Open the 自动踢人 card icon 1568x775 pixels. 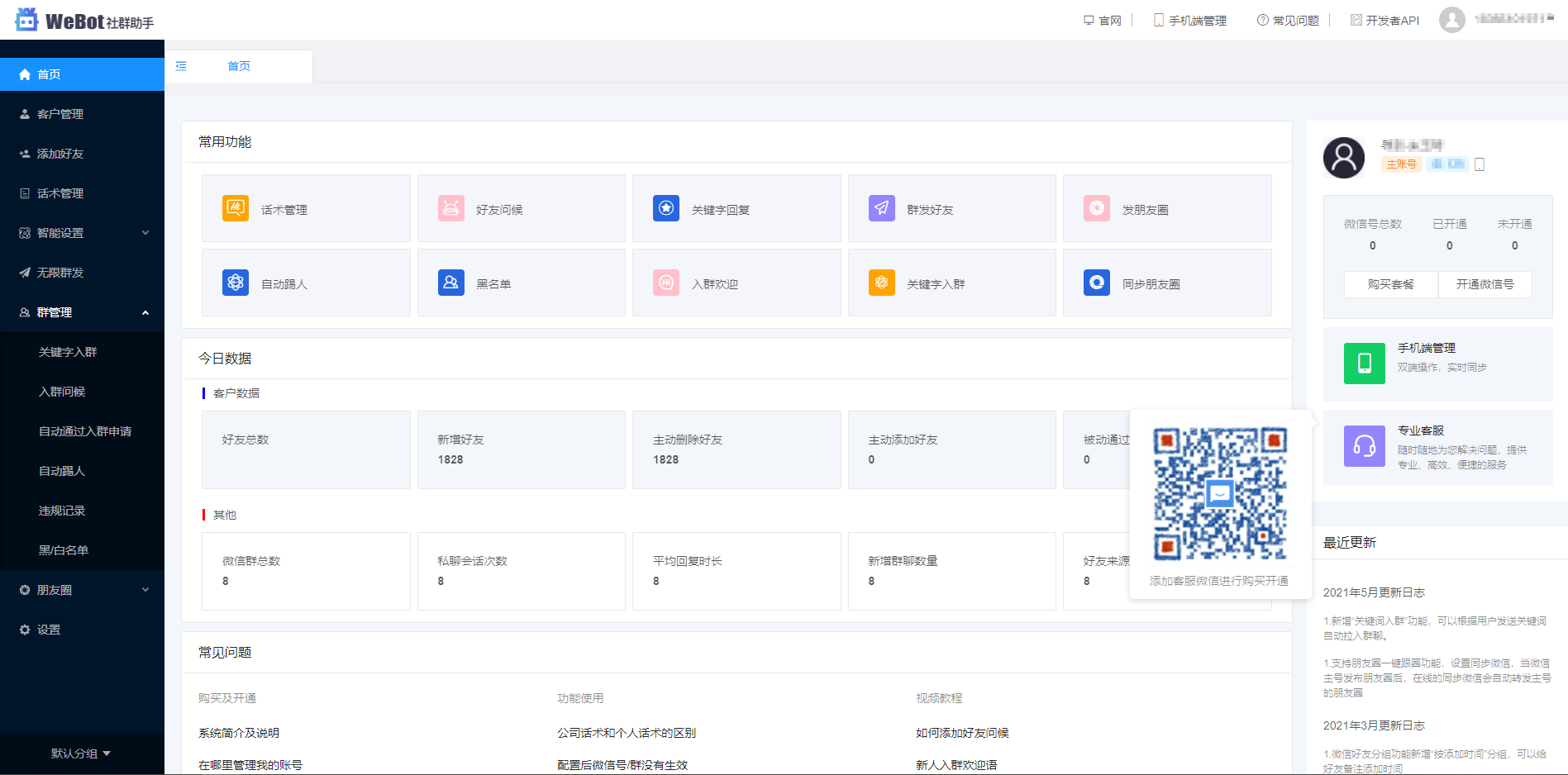[236, 283]
